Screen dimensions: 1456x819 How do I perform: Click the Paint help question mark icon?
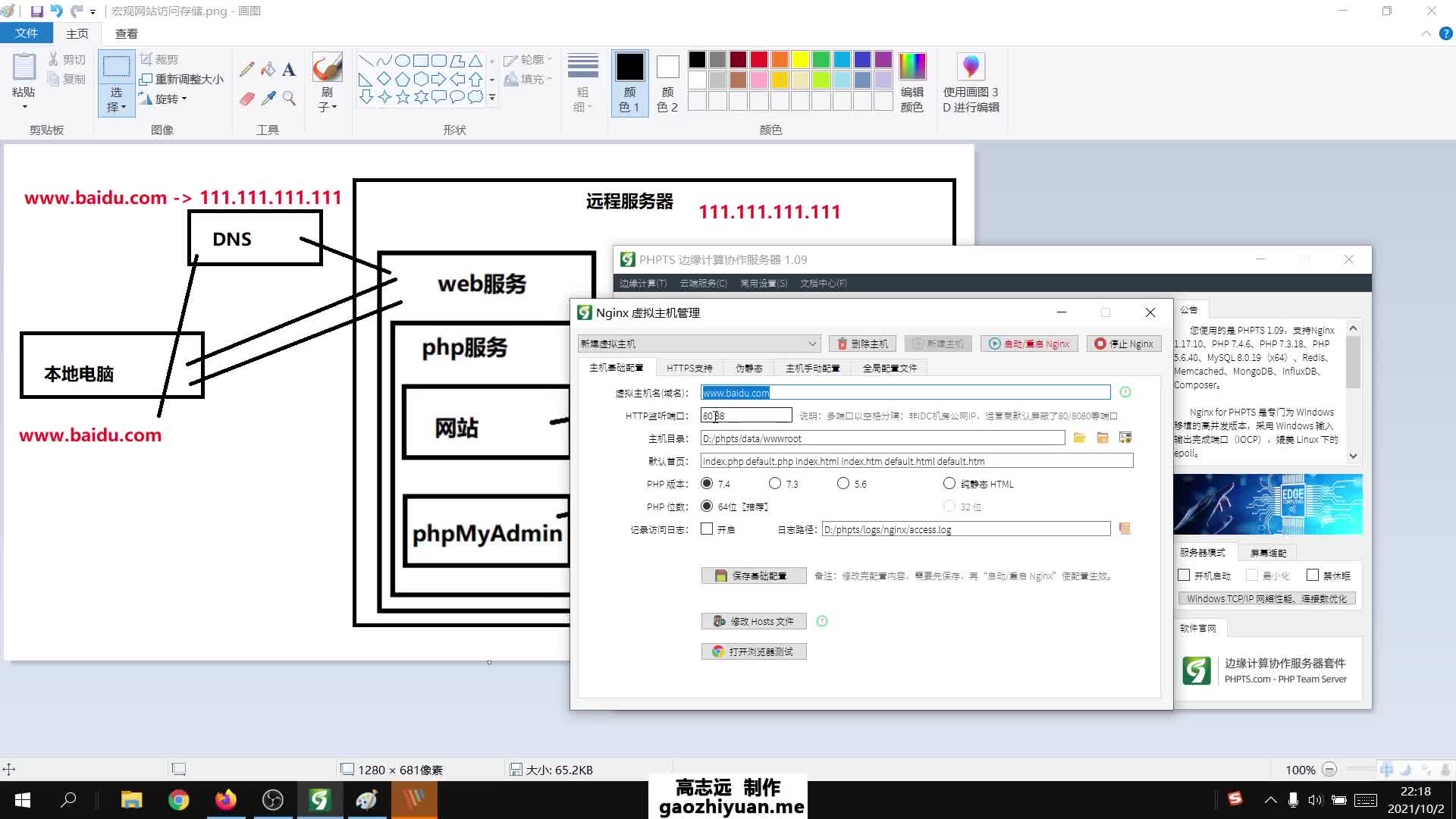[x=1446, y=33]
